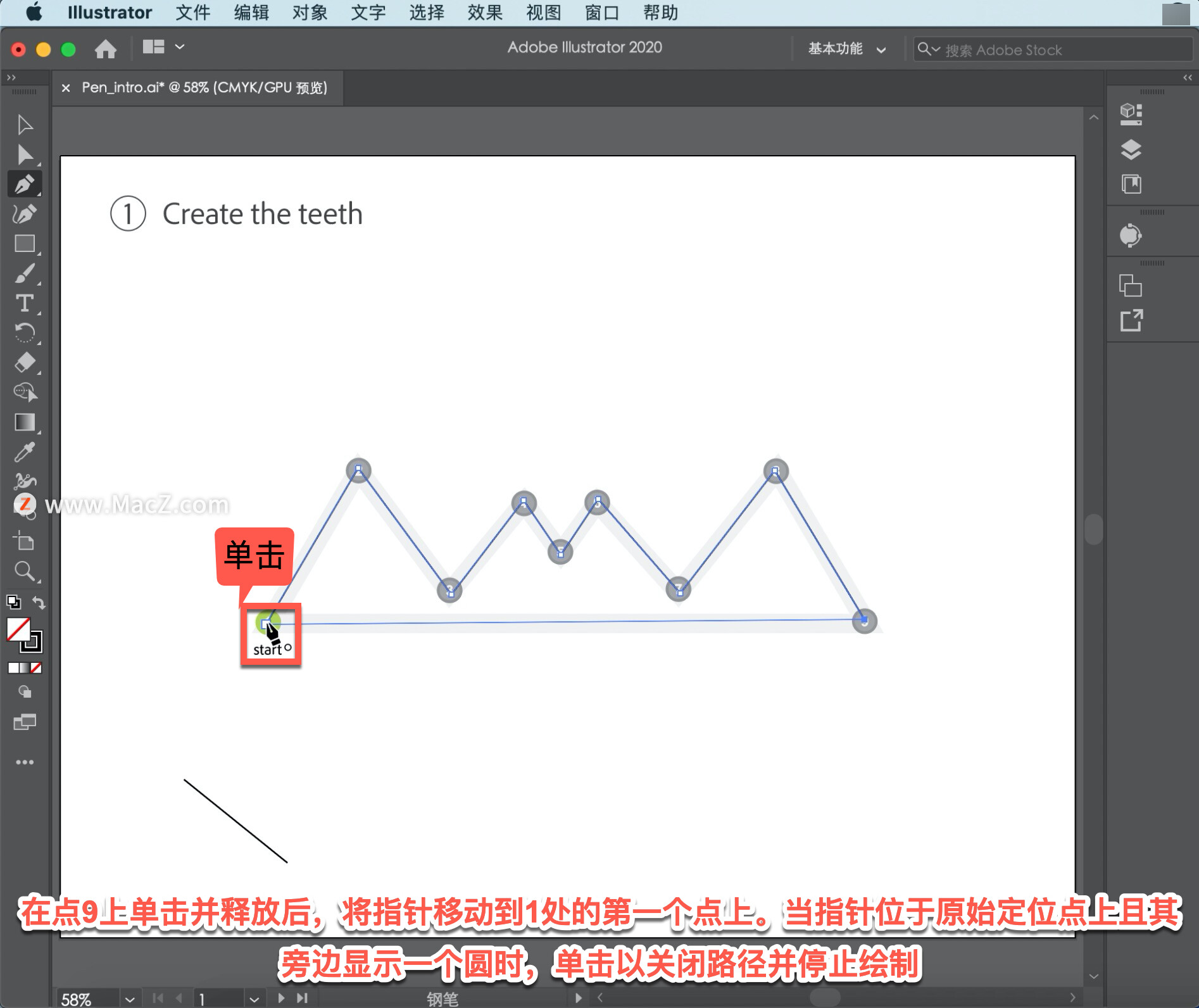Select the Paintbrush tool

(x=25, y=274)
